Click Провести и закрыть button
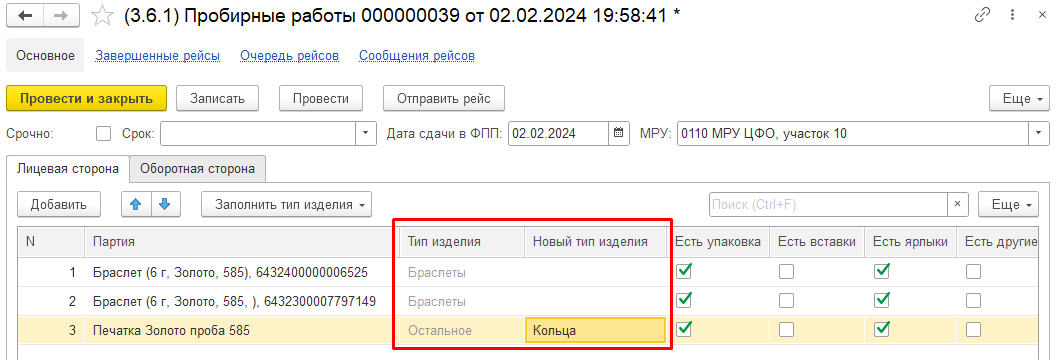The image size is (1056, 360). click(87, 98)
